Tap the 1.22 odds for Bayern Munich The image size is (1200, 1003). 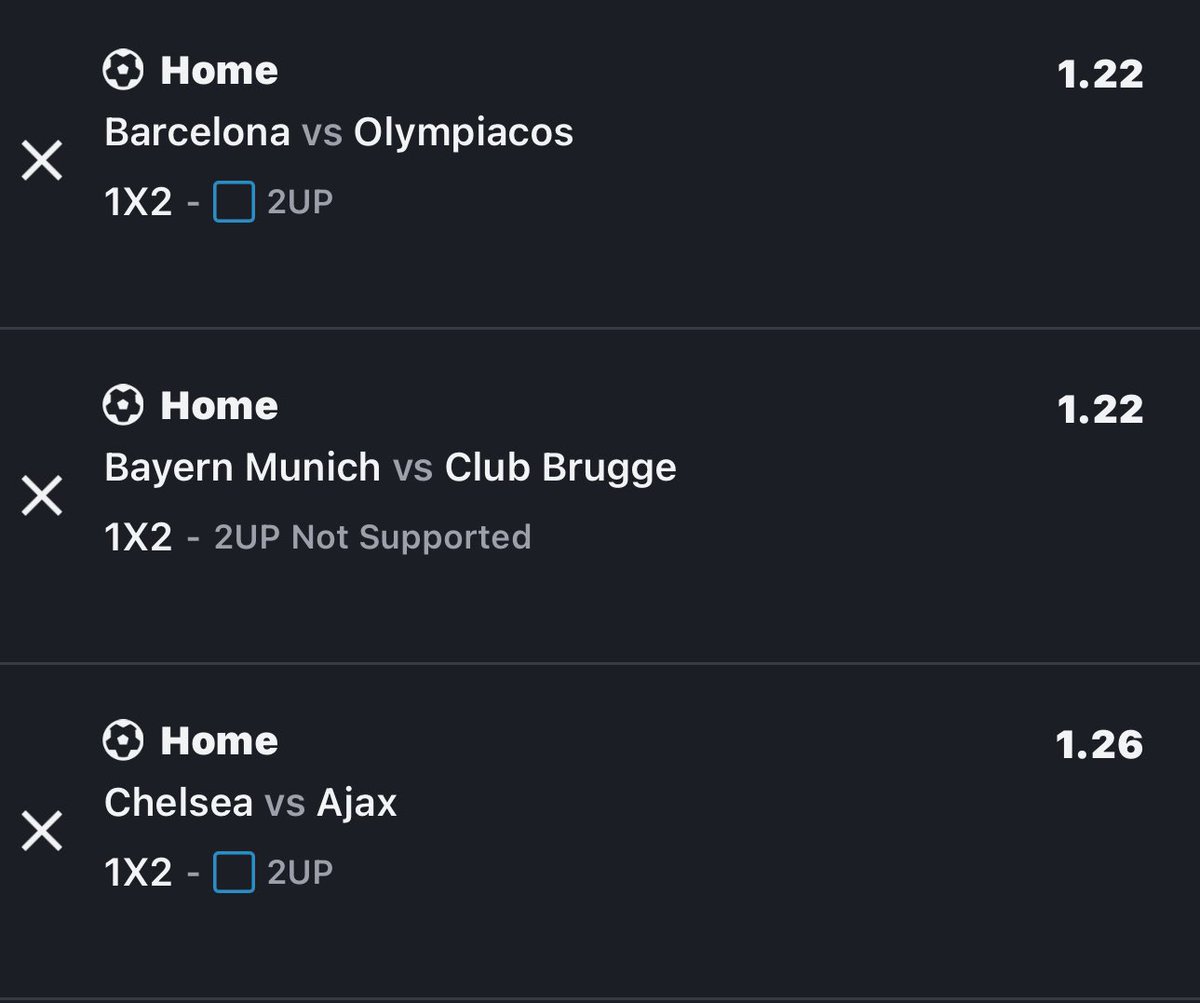pos(1100,409)
